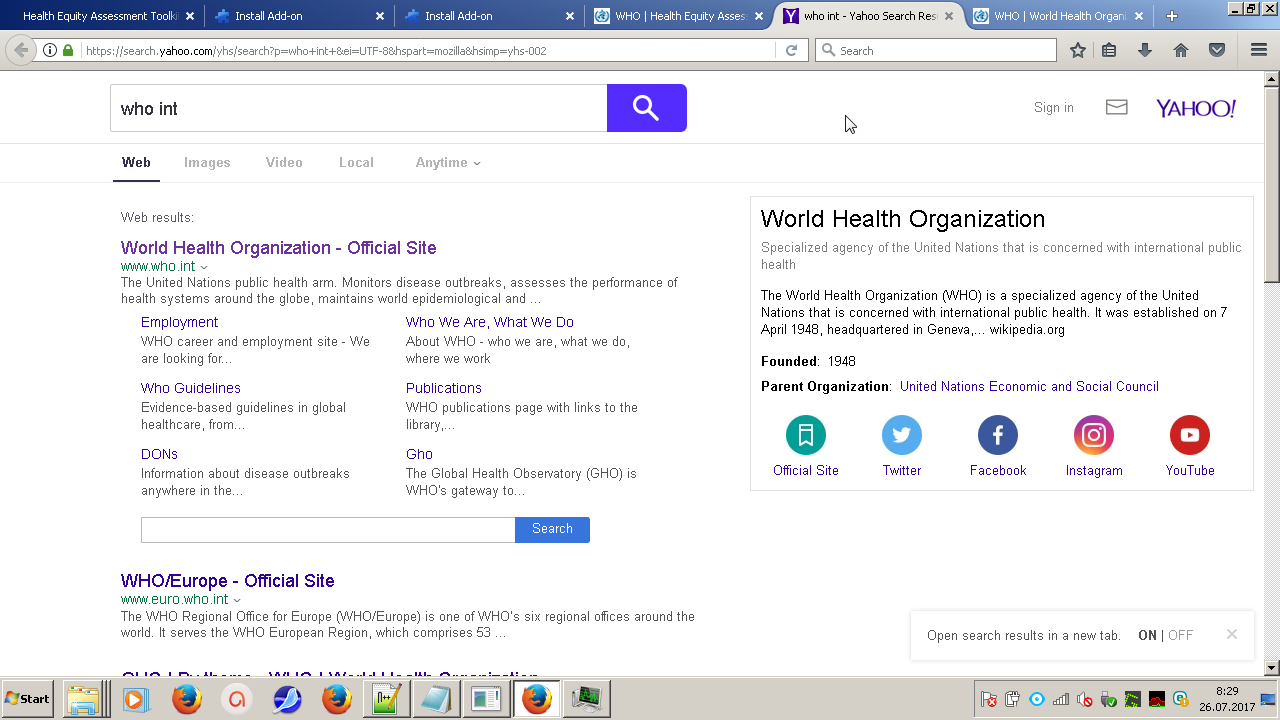Open 'WHO/Europe - Official Site' result
The image size is (1280, 720).
(228, 581)
